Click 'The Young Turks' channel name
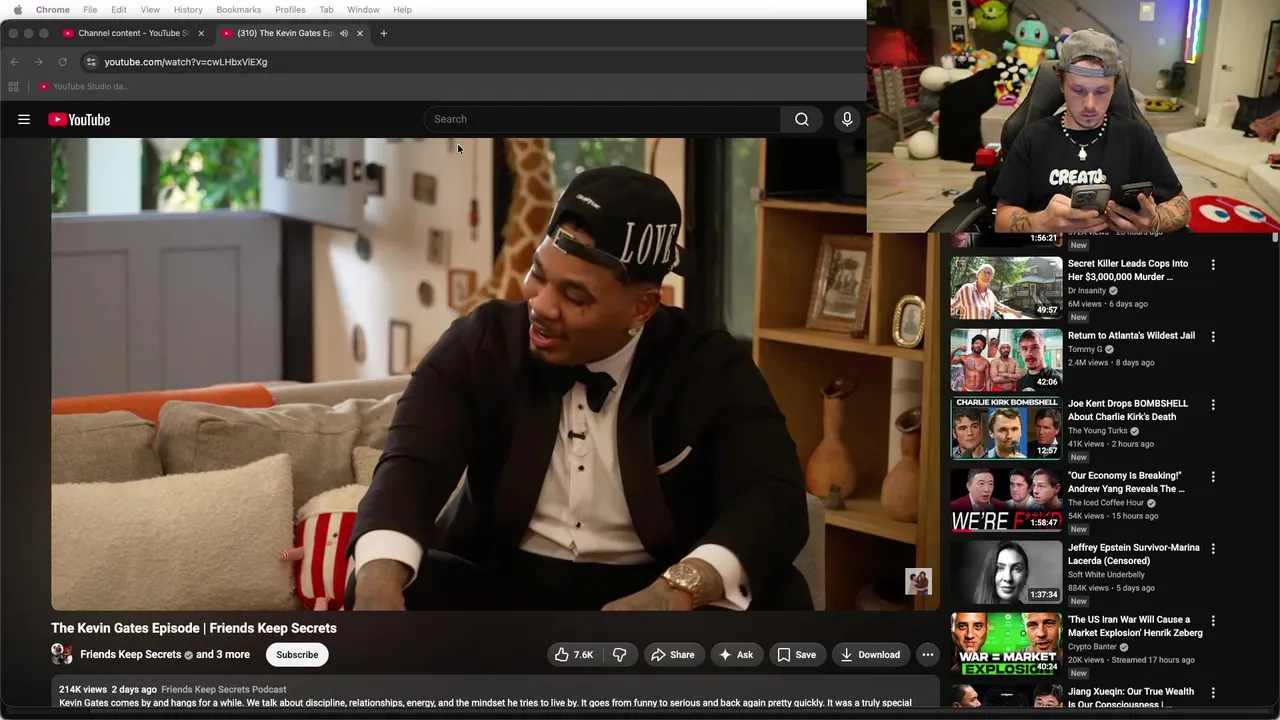Screen dimensions: 1280x720 click(1097, 431)
